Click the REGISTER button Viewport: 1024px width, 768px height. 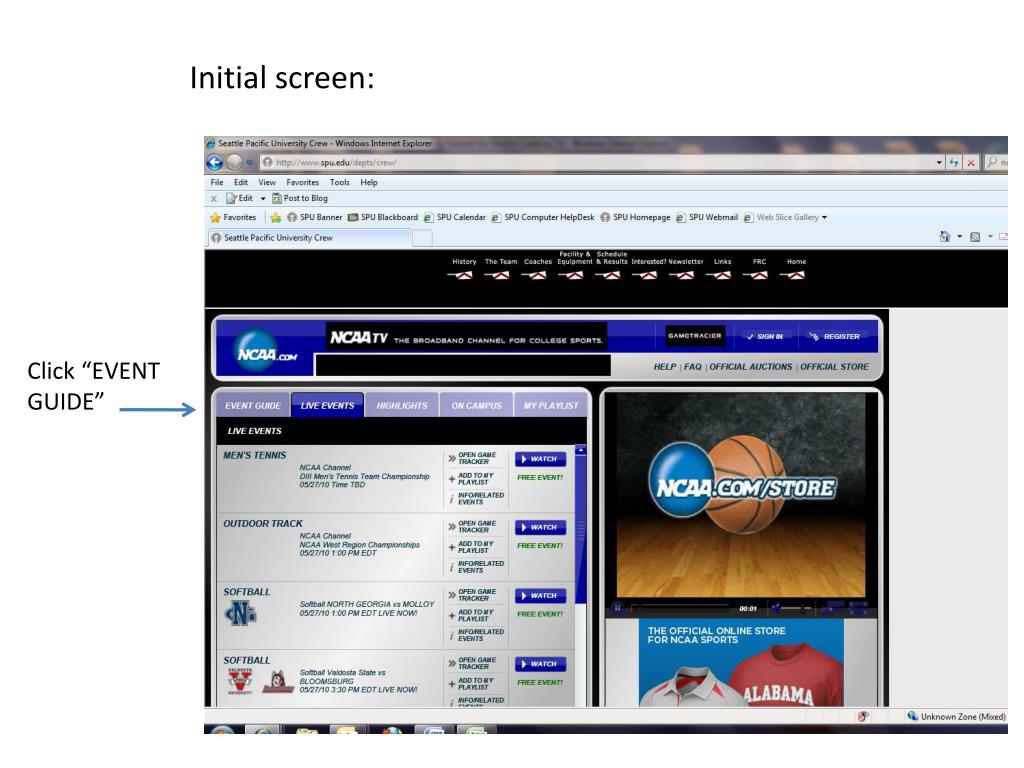(835, 336)
